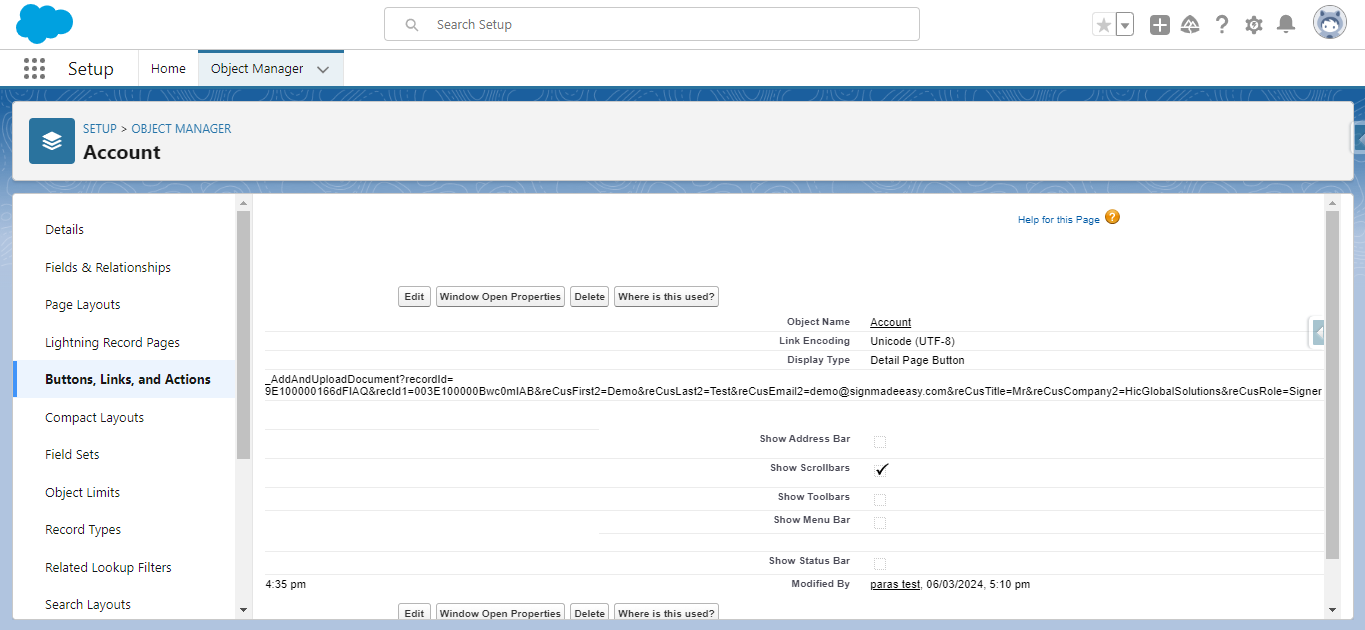Click the magnifier icon in Search Setup

(411, 25)
